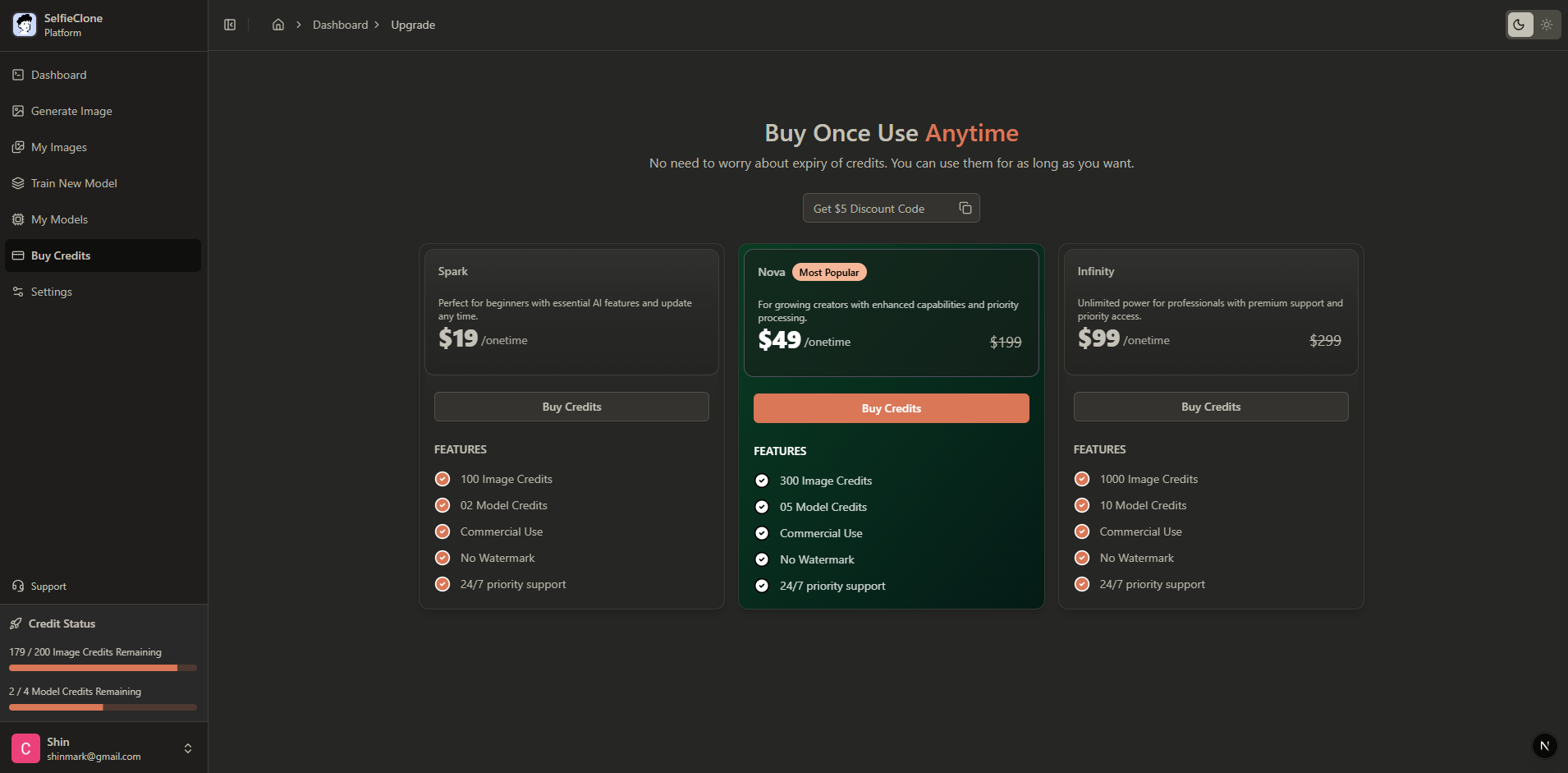Click Get $5 Discount Code button
This screenshot has height=773, width=1568.
(x=891, y=209)
